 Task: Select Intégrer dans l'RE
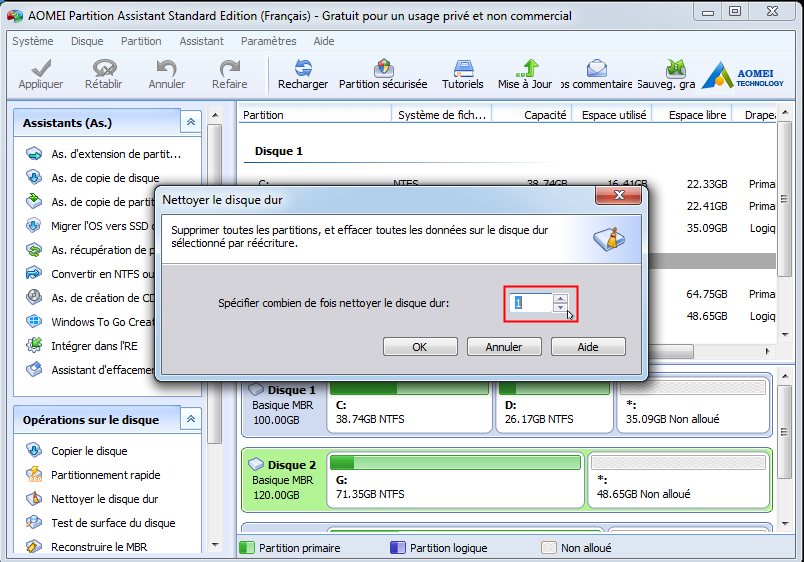(82, 346)
